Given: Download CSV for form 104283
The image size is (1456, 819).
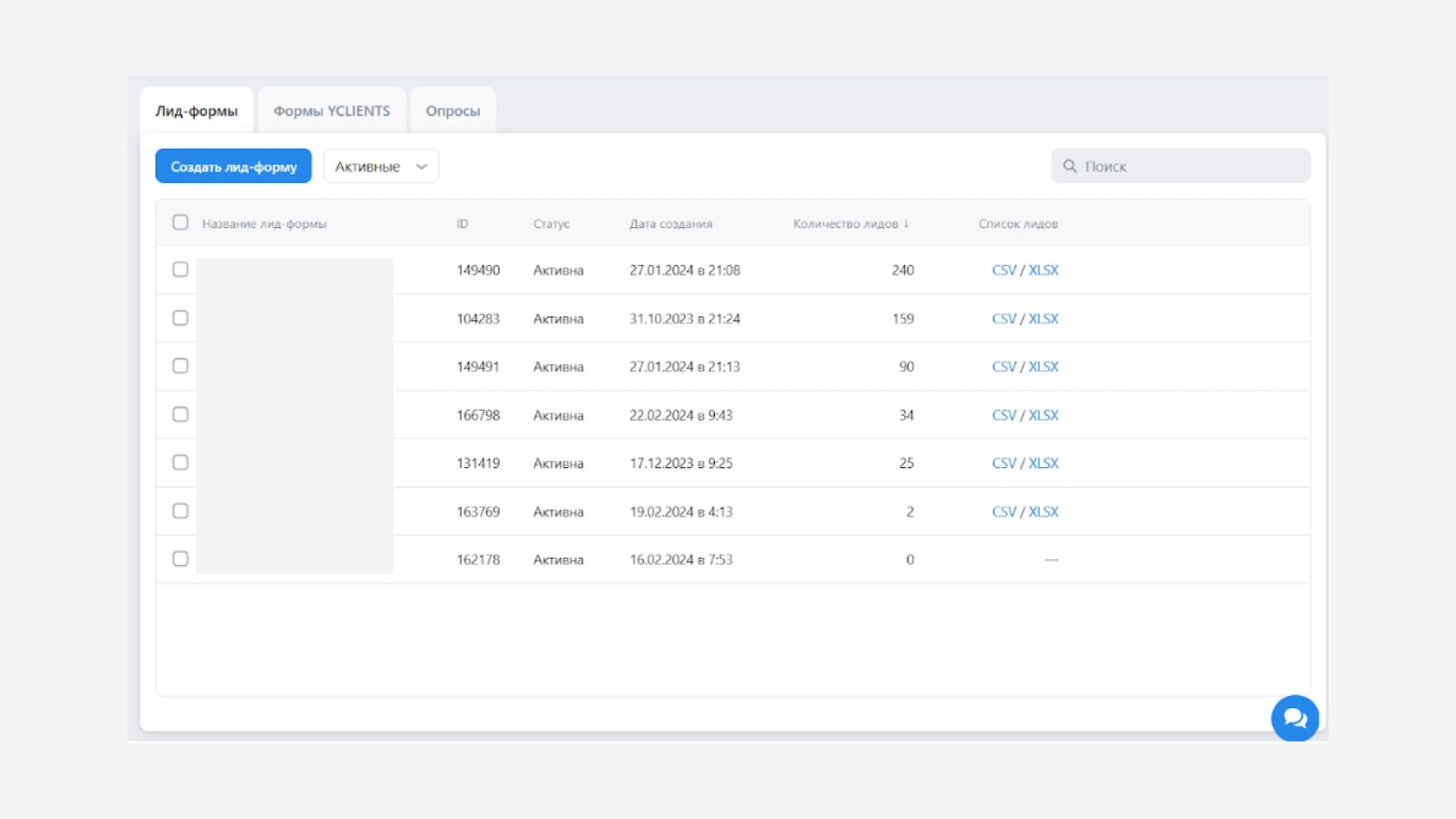Looking at the screenshot, I should 1004,319.
